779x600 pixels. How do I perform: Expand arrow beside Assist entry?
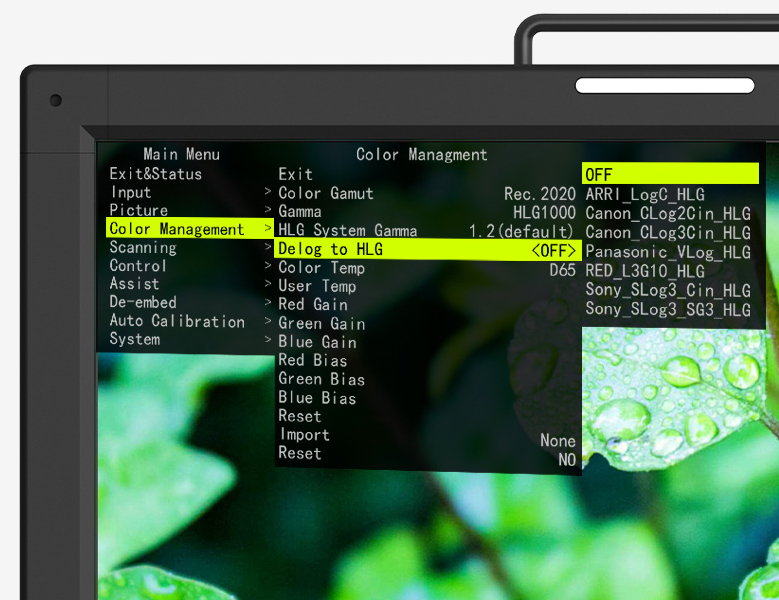(x=268, y=283)
